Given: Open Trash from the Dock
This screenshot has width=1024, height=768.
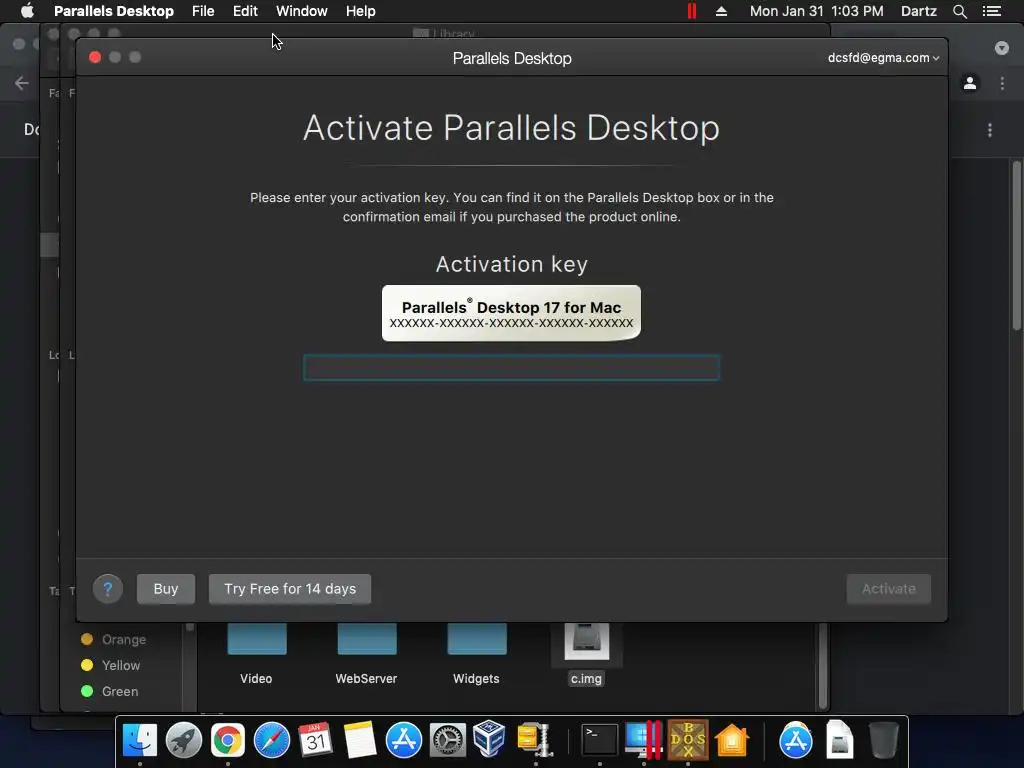Looking at the screenshot, I should click(884, 740).
